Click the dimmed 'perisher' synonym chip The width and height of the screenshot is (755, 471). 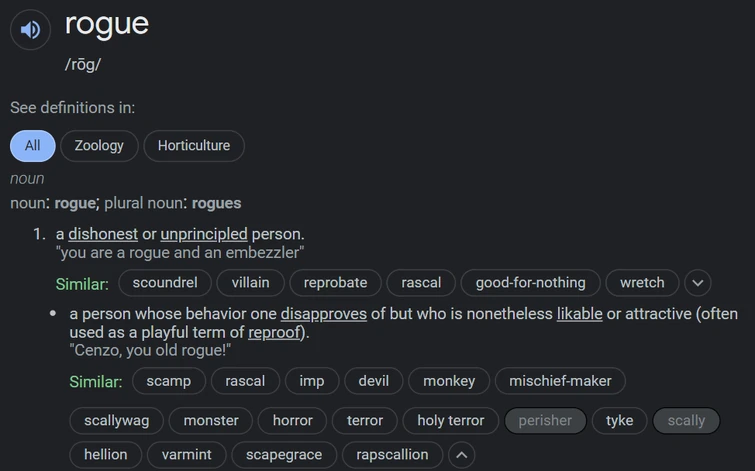point(545,421)
